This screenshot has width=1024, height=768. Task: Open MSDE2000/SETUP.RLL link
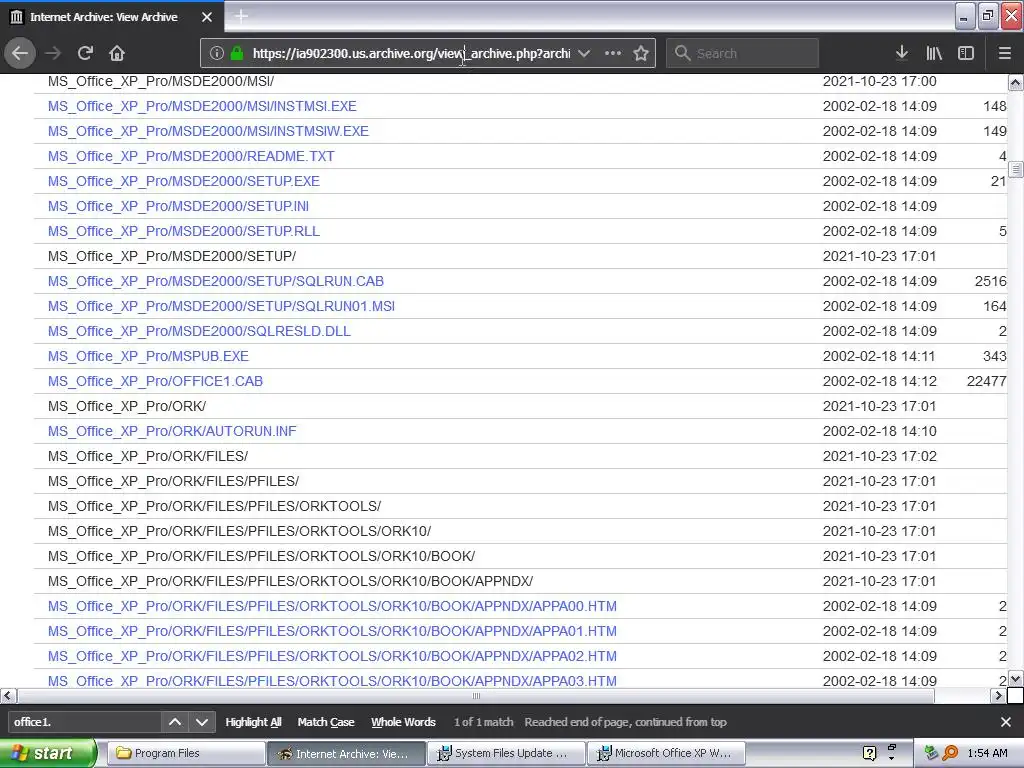[x=184, y=231]
